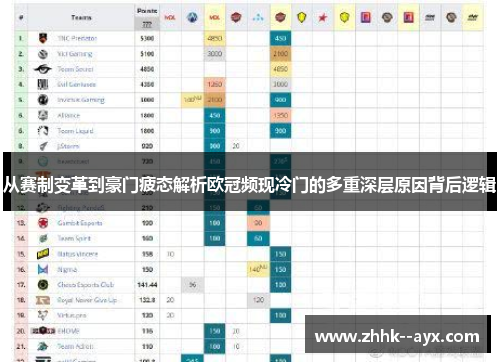Select the 5100 points value for Vici Gaming
500x362 pixels.
[147, 54]
